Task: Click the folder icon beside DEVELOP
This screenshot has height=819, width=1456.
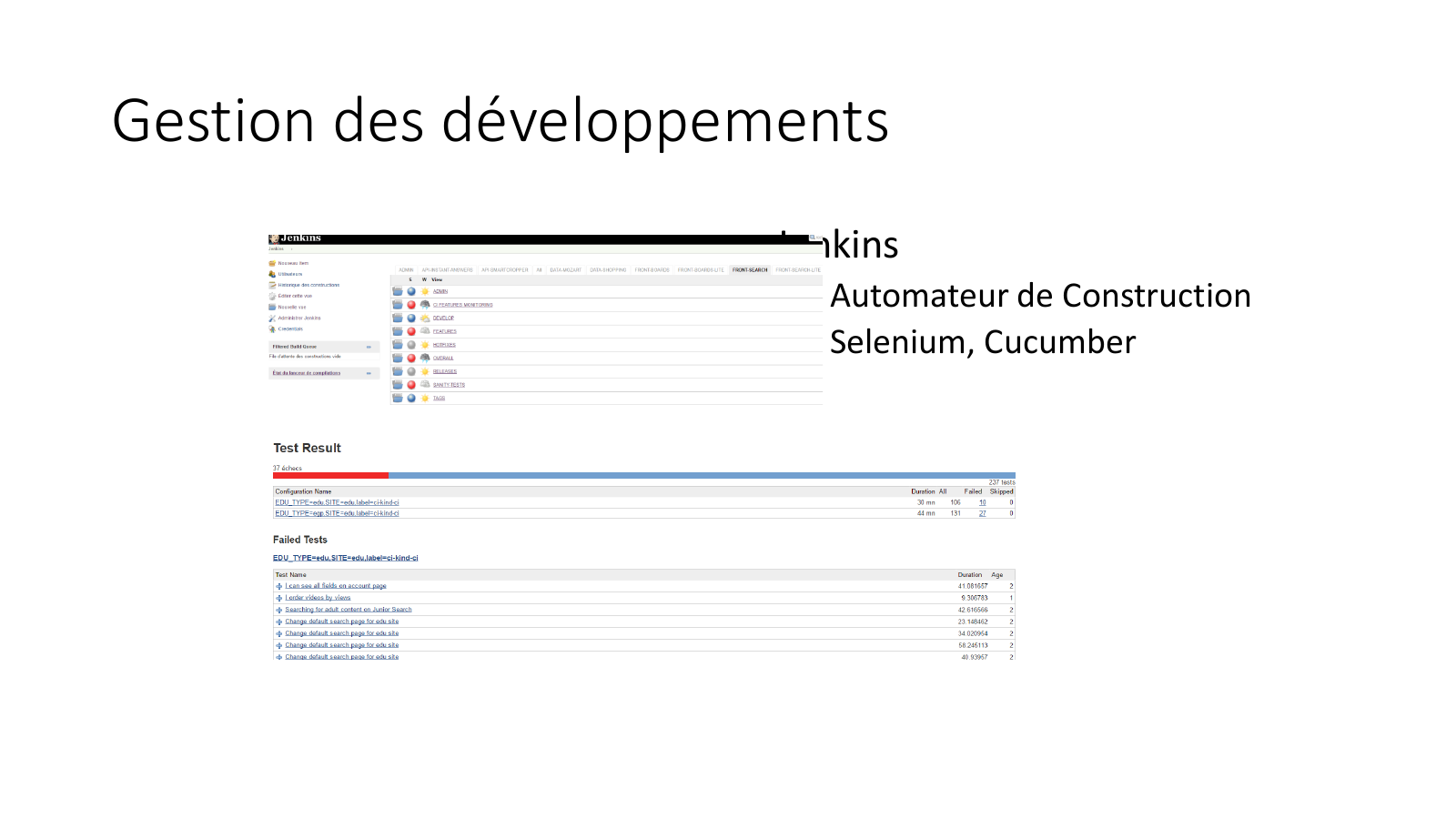Action: pyautogui.click(x=398, y=318)
